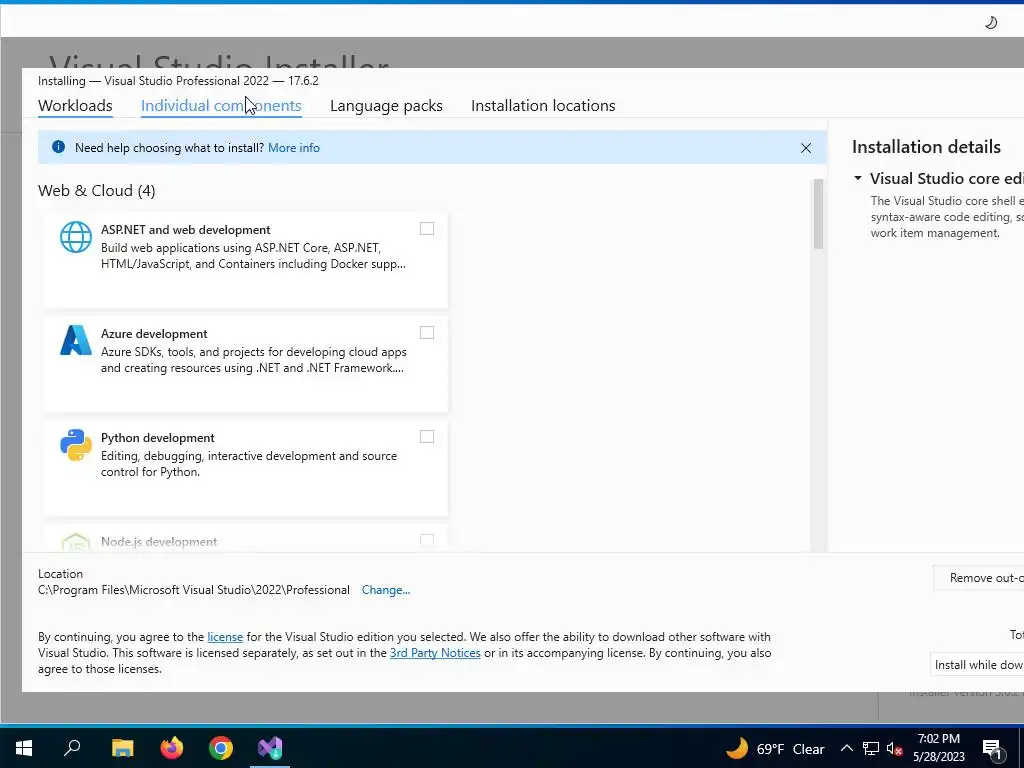The width and height of the screenshot is (1024, 768).
Task: Open taskbar search magnifier
Action: tap(72, 748)
